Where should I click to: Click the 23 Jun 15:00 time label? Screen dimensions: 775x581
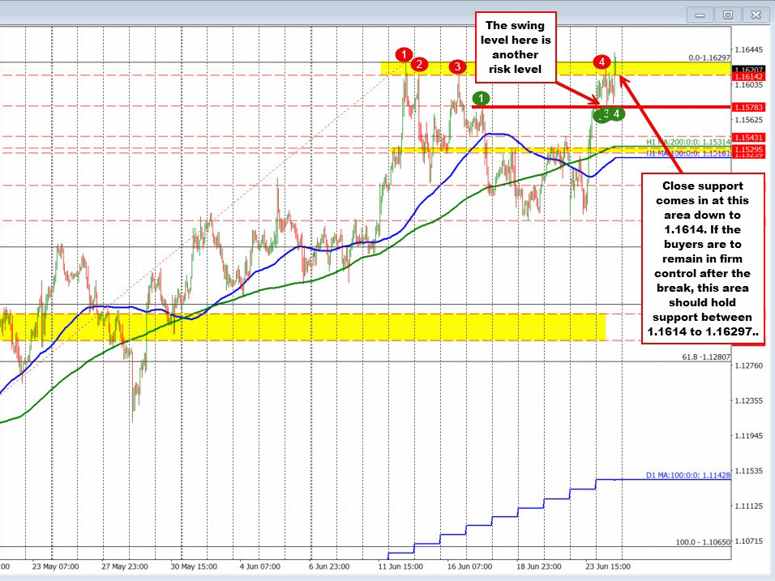tap(608, 566)
